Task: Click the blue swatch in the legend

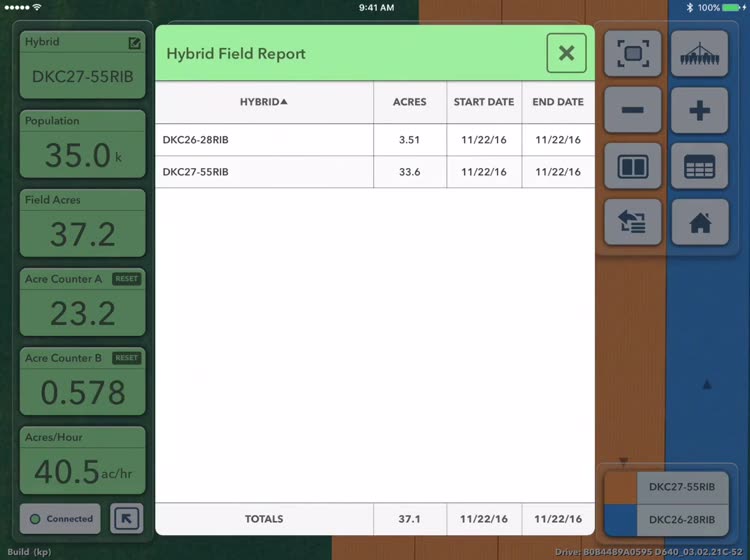Action: [621, 520]
